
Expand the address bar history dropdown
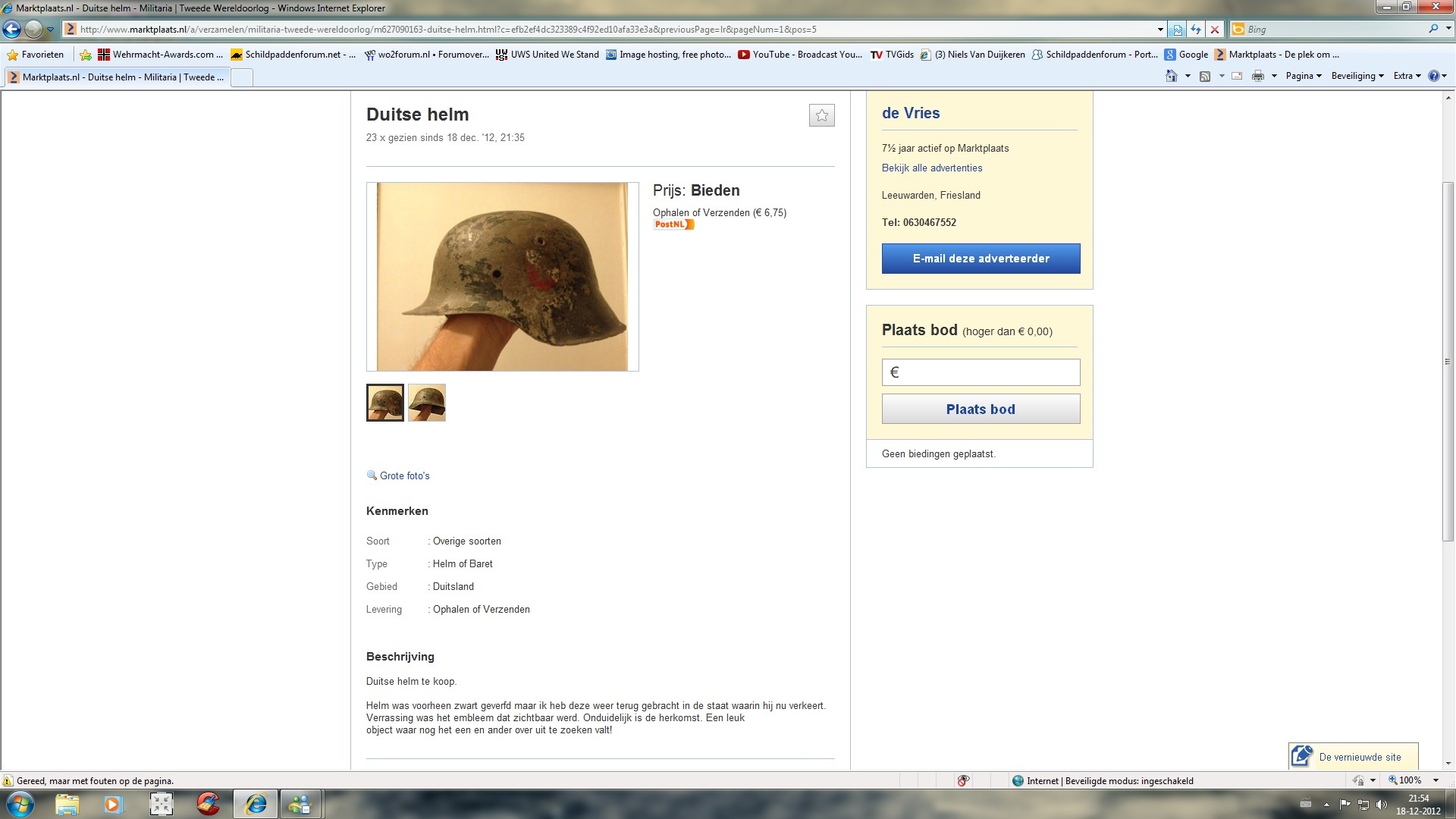click(1160, 30)
